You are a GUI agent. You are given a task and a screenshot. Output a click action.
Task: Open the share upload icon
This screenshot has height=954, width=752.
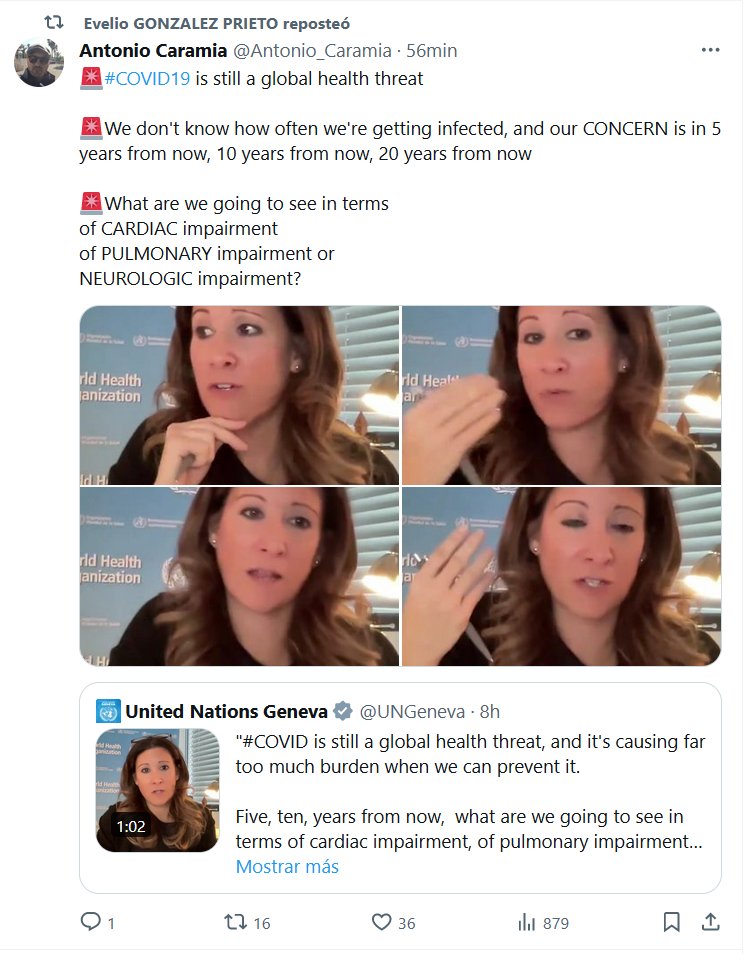pos(710,922)
